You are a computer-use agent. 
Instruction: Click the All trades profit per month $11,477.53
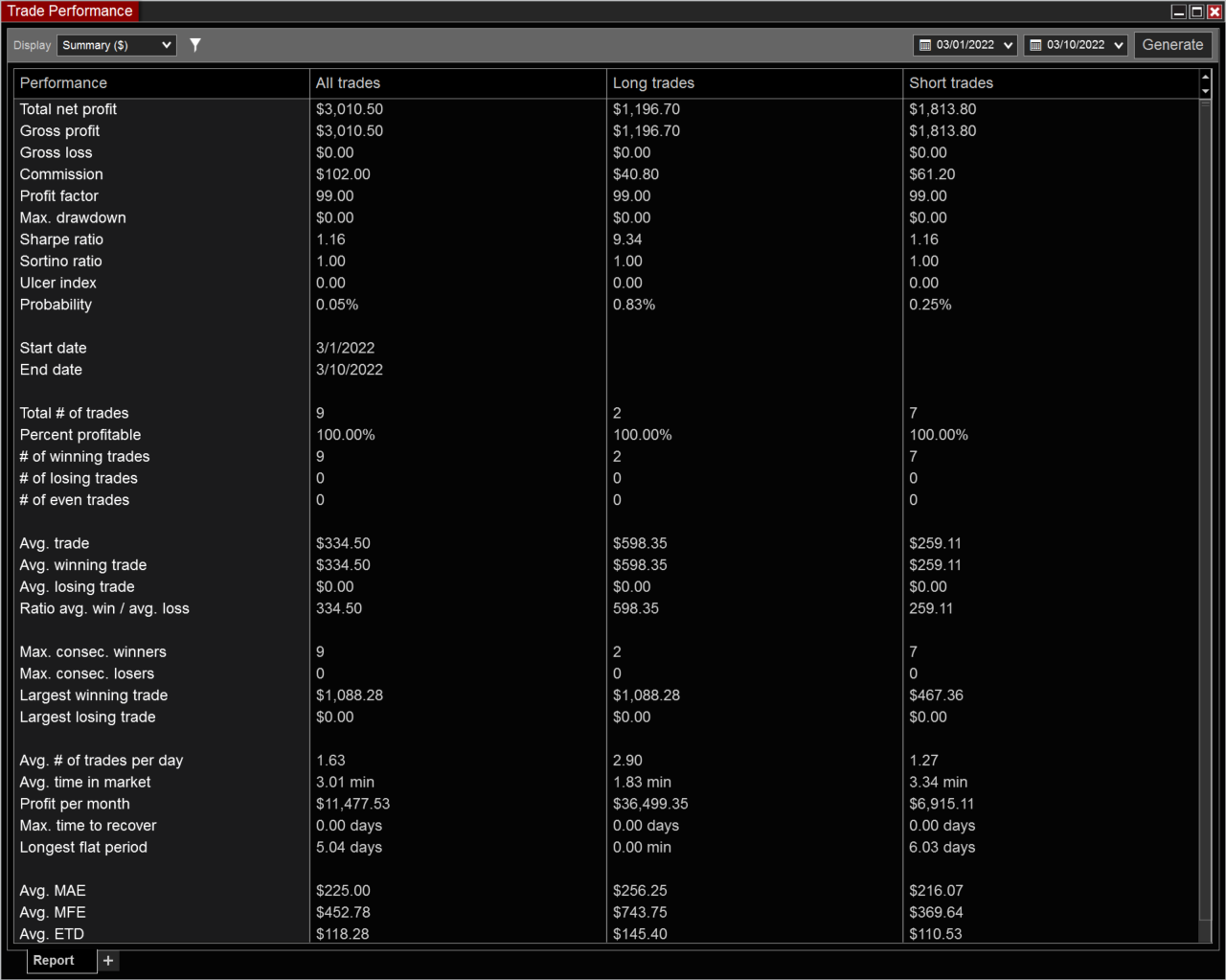(352, 804)
